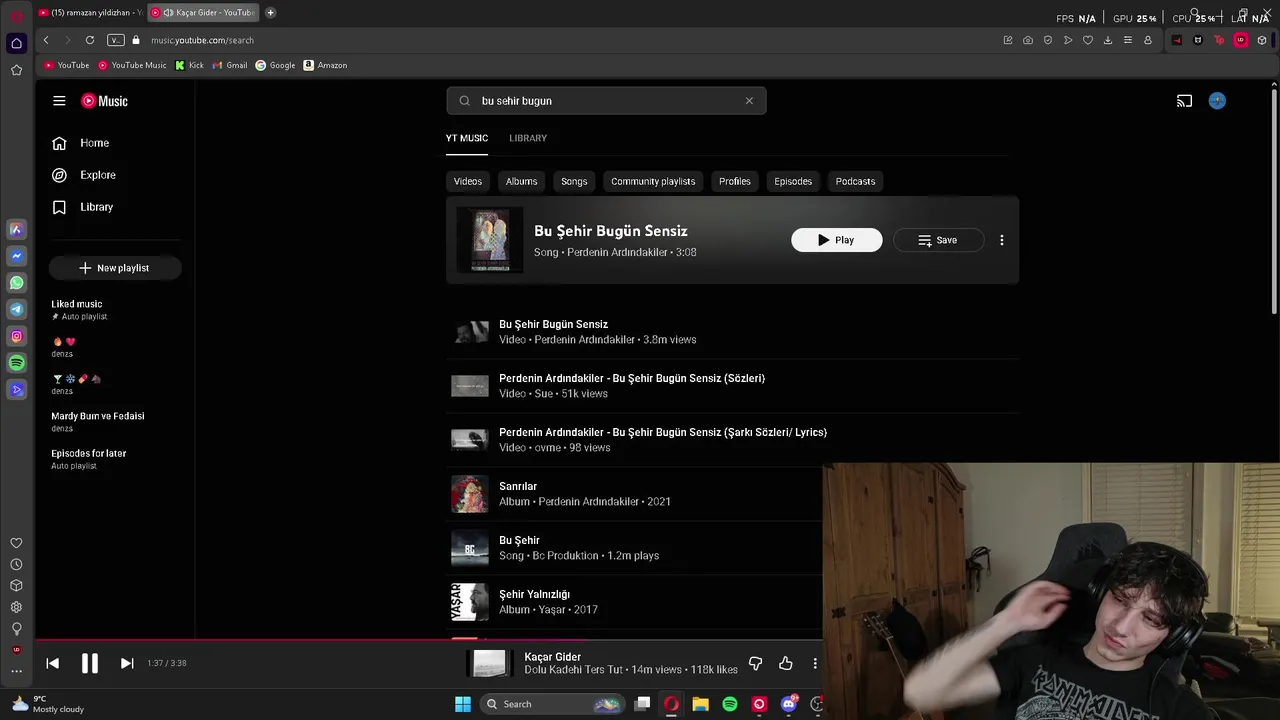This screenshot has width=1280, height=720.
Task: Click the search magnifier icon in the search box
Action: click(464, 101)
